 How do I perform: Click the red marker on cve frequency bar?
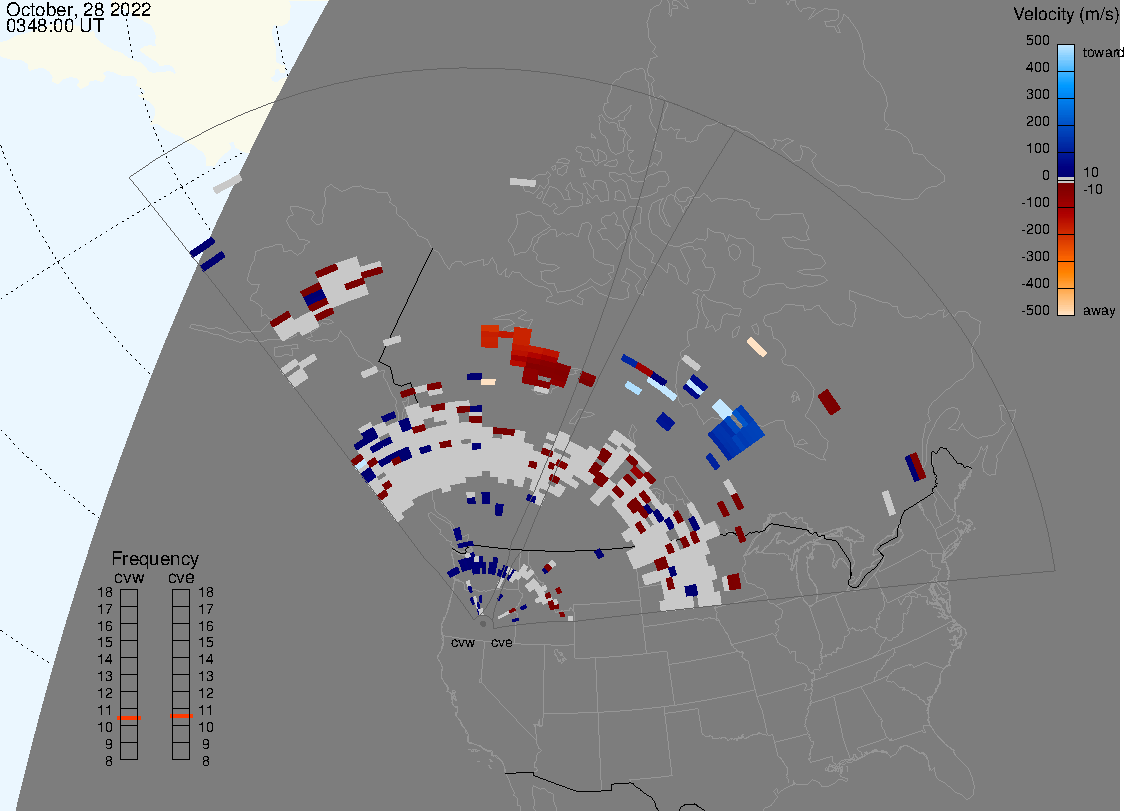[x=181, y=716]
